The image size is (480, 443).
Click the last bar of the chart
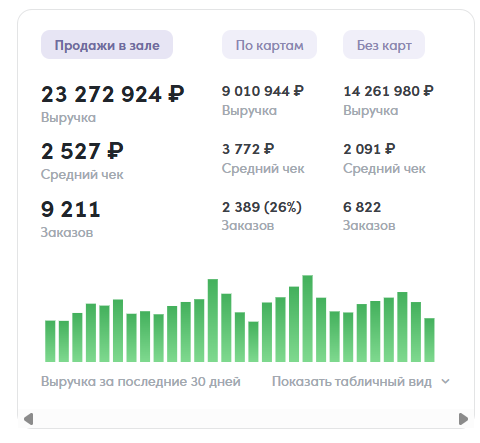(x=429, y=340)
